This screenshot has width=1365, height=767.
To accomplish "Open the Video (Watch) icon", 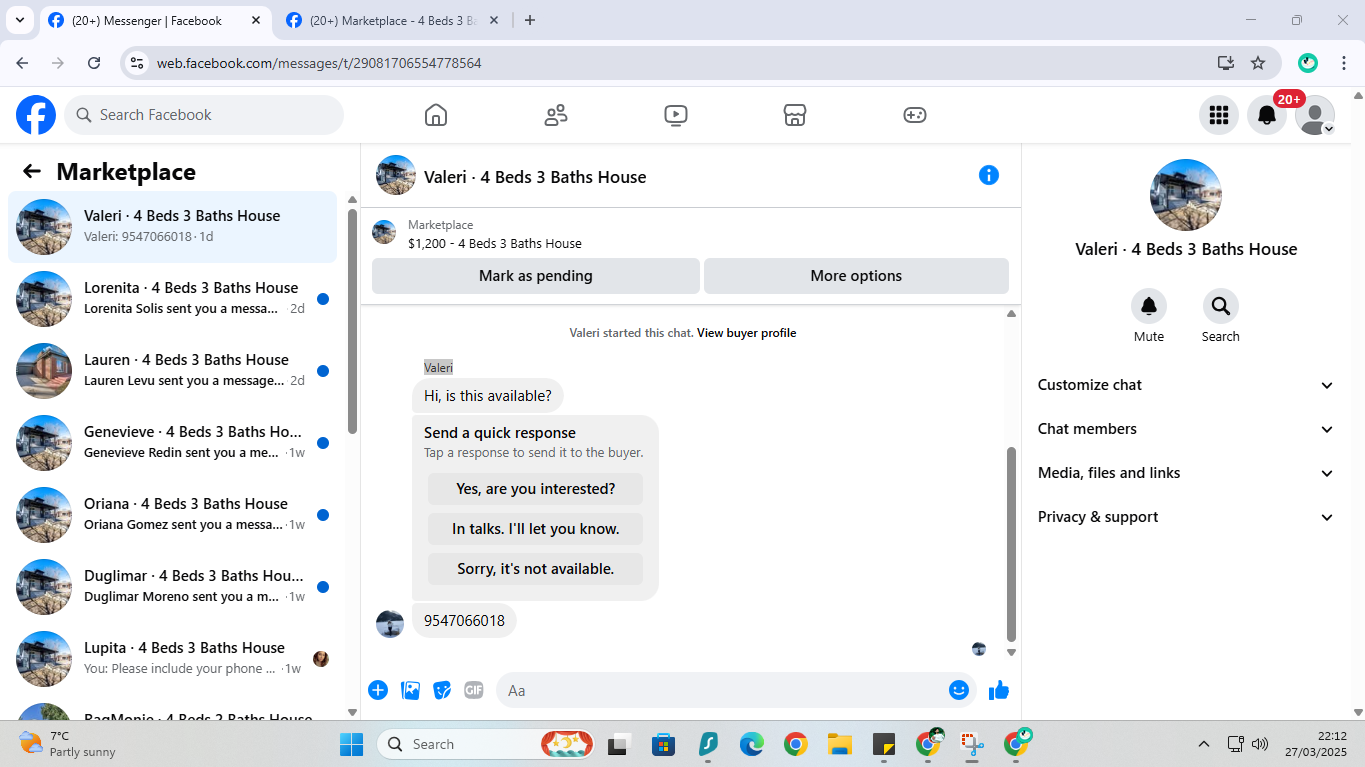I will 676,115.
